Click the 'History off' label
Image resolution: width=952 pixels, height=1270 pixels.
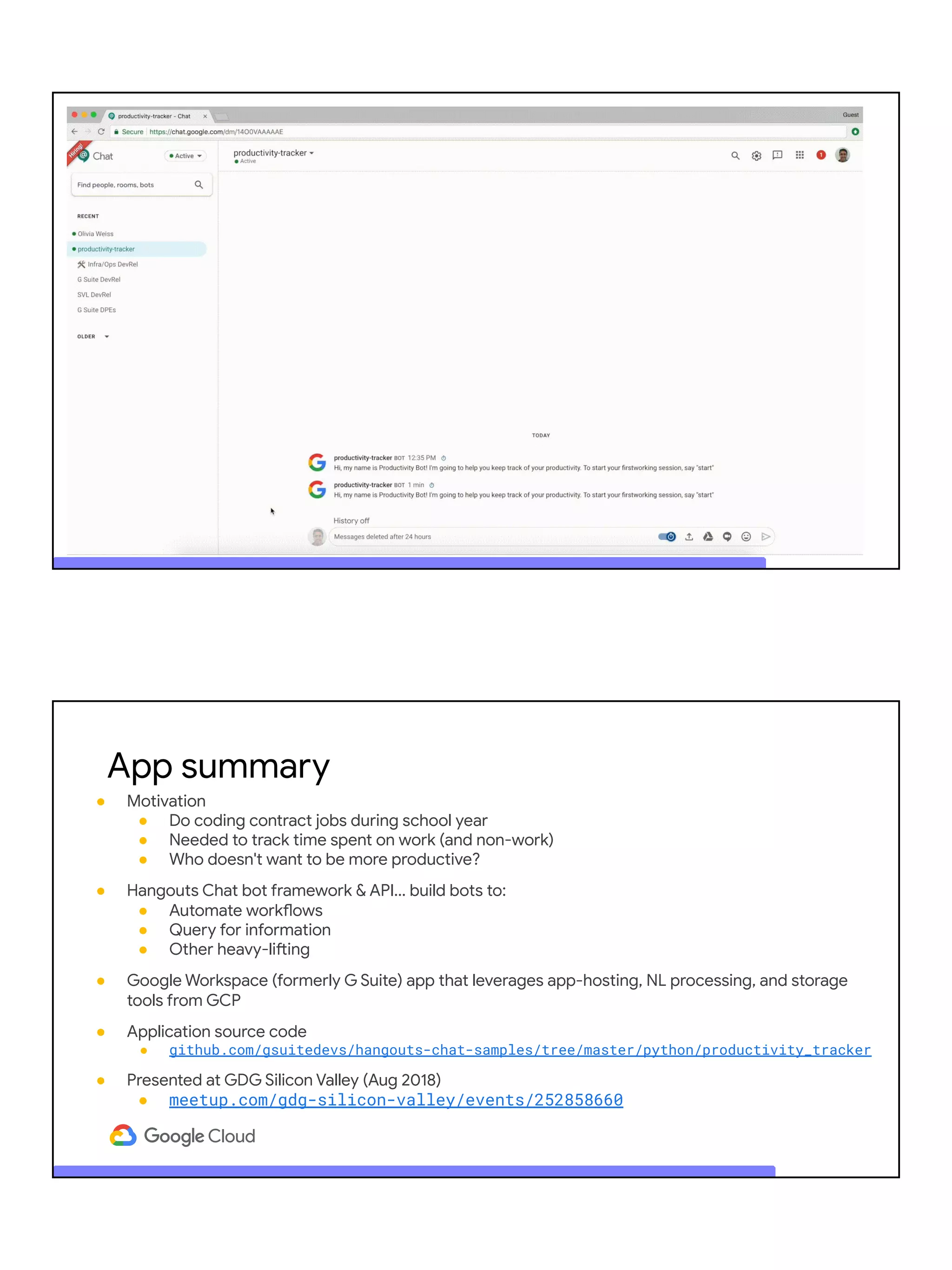tap(351, 521)
